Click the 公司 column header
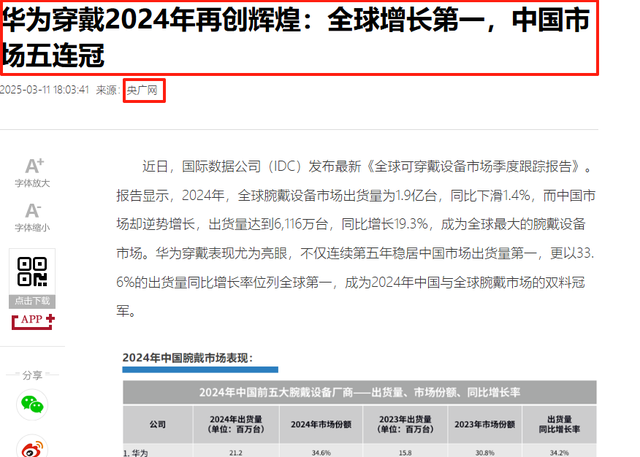The width and height of the screenshot is (640, 457). (x=158, y=424)
